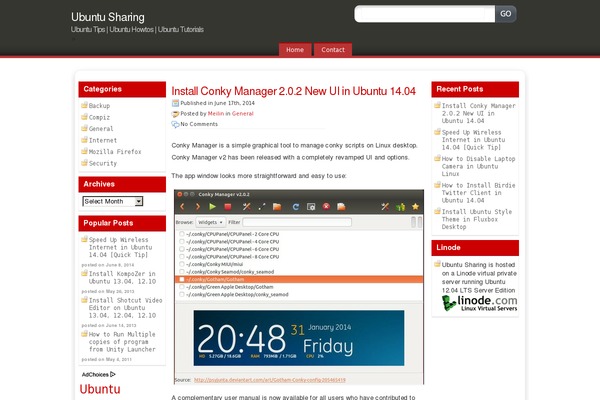Image resolution: width=600 pixels, height=400 pixels.
Task: Open the Widgets browse dropdown
Action: 210,222
